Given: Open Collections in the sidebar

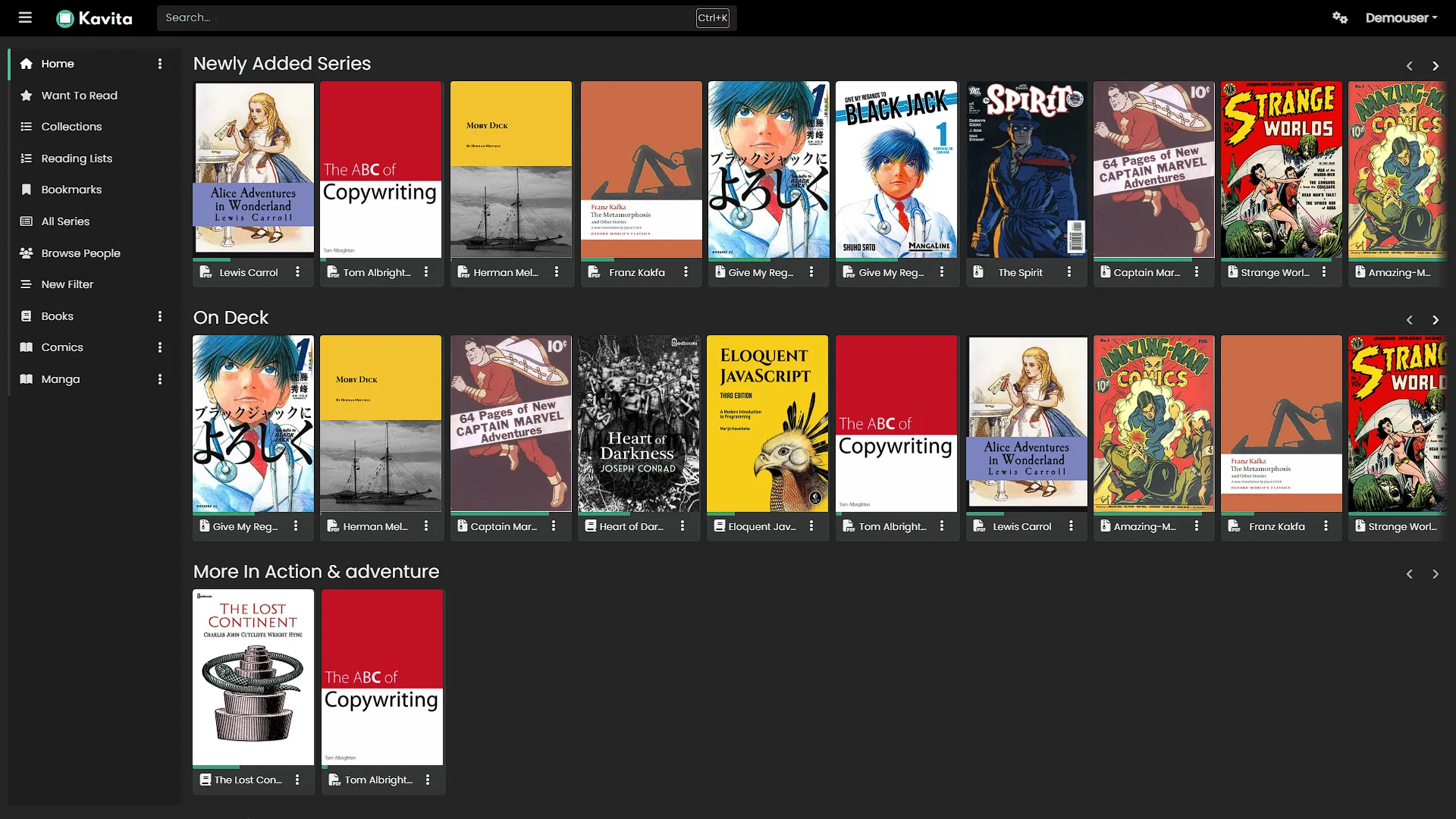Looking at the screenshot, I should click(71, 127).
